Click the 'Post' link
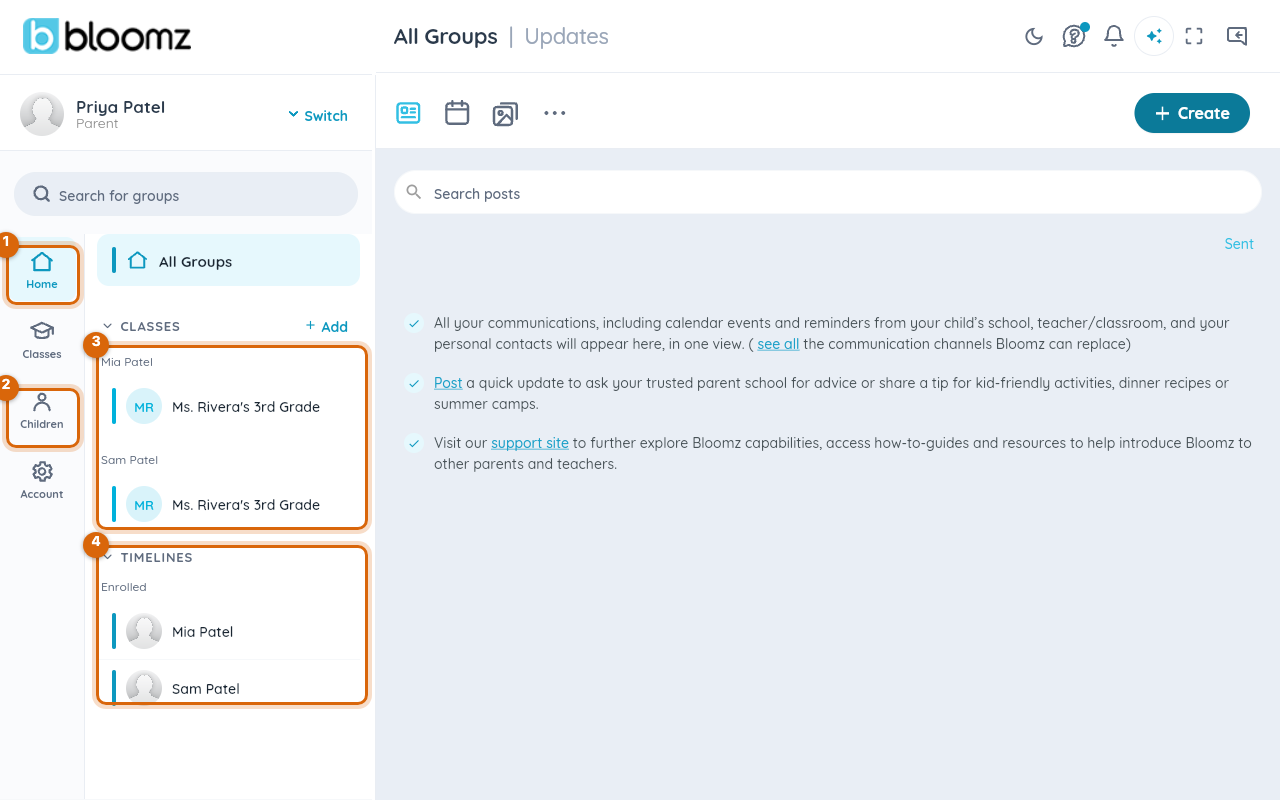The height and width of the screenshot is (800, 1280). [x=448, y=383]
